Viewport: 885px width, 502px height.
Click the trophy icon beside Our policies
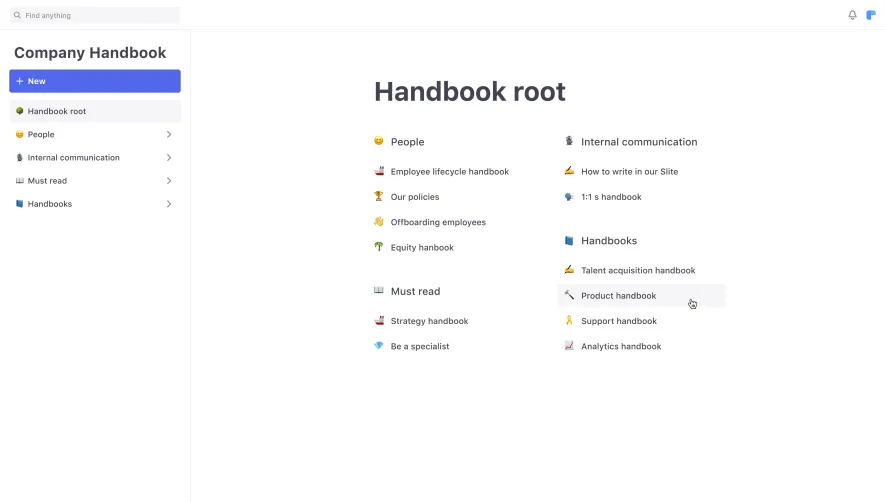(x=379, y=197)
